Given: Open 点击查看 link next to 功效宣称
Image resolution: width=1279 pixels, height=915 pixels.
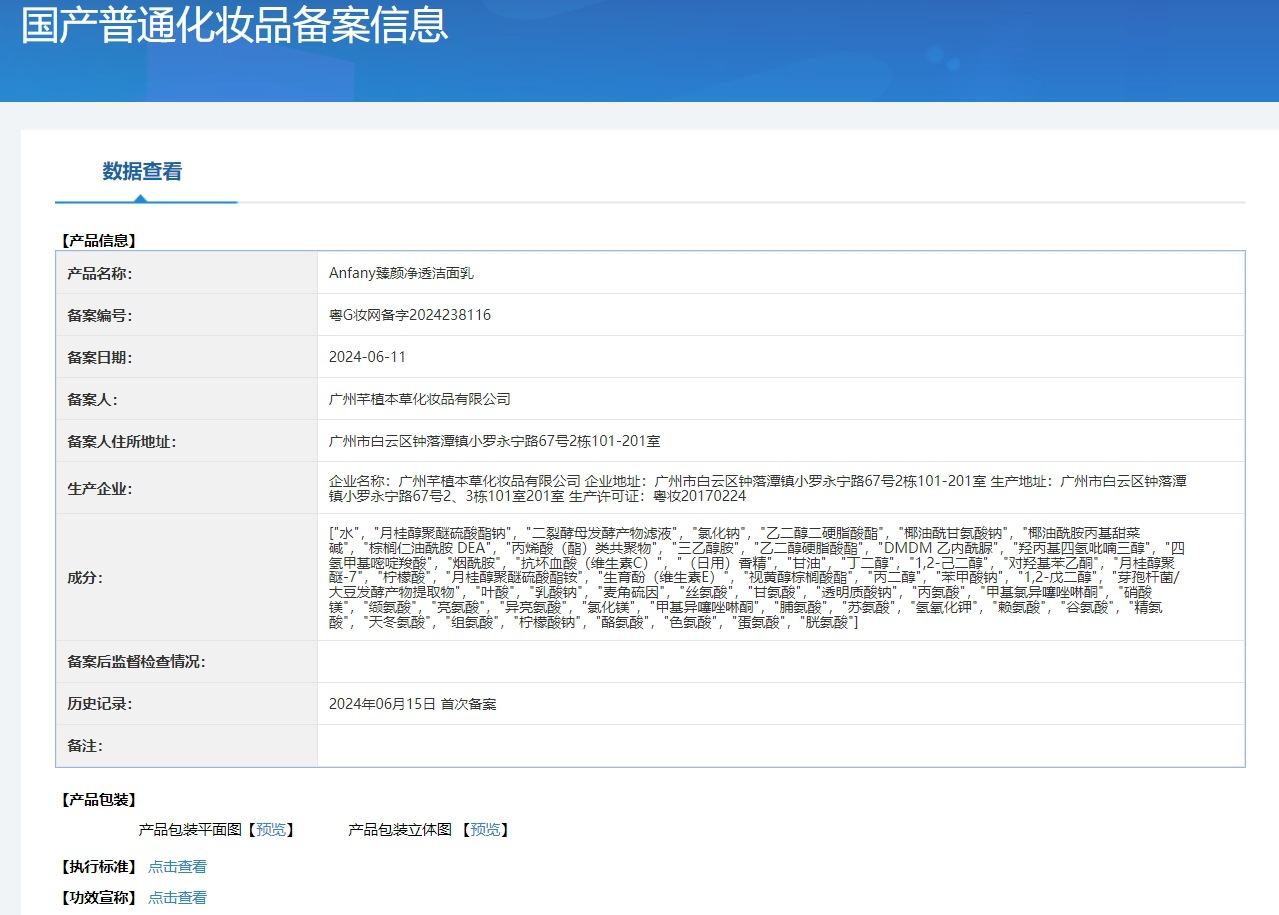Looking at the screenshot, I should tap(177, 898).
